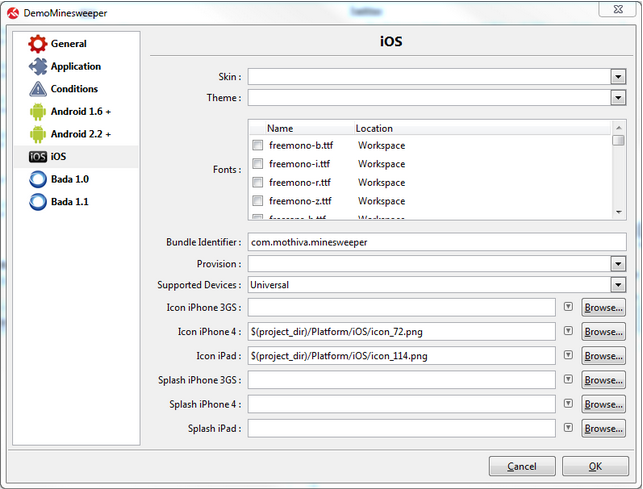Viewport: 643px width, 489px height.
Task: Click the Bada 1.1 ring icon
Action: coord(38,202)
